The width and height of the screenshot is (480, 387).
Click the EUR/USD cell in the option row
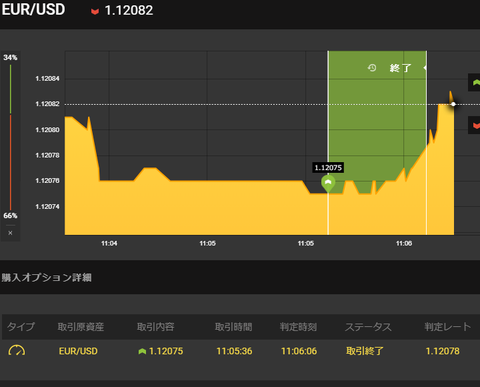(78, 351)
